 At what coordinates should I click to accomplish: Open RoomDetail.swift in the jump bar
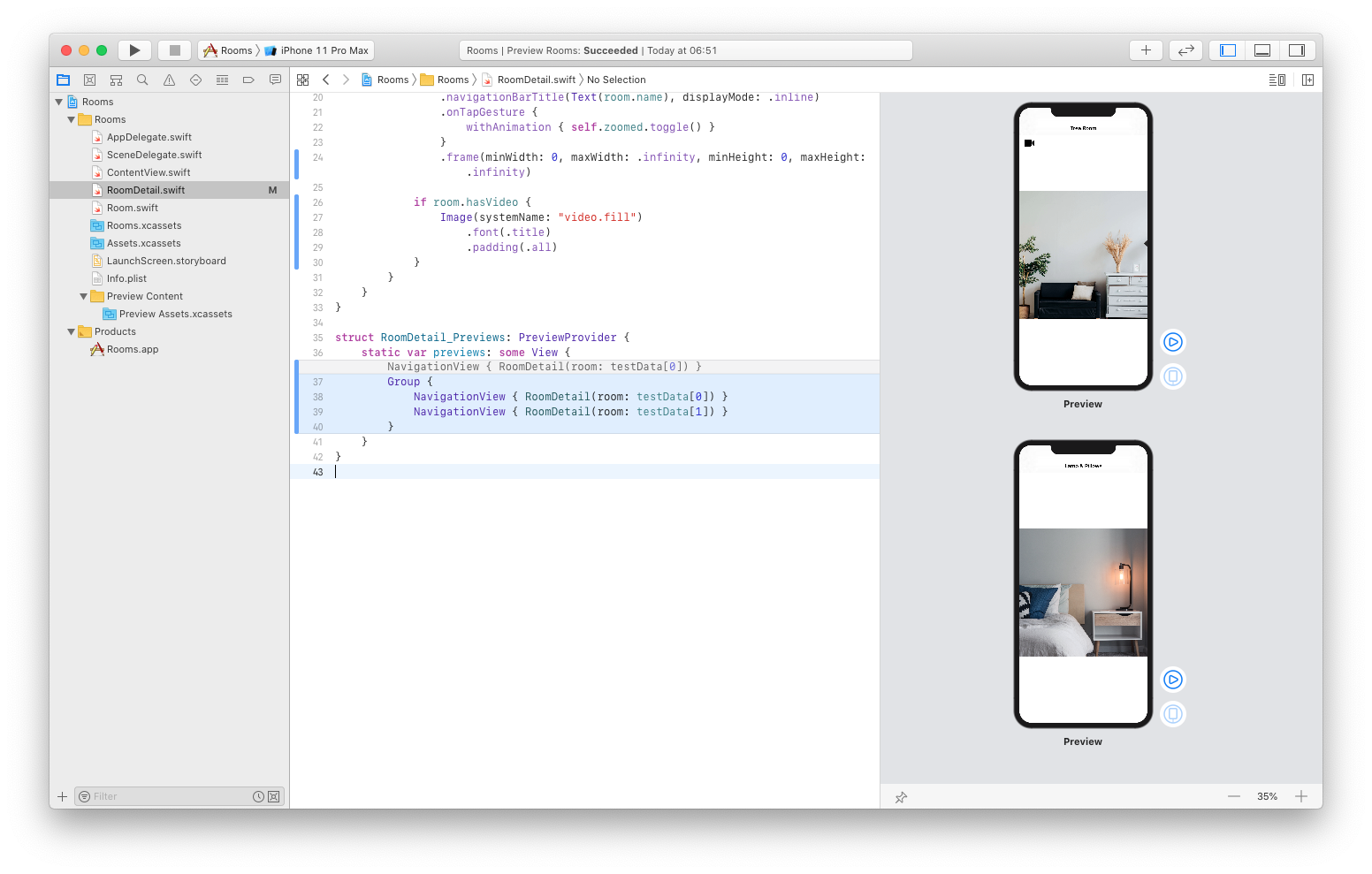tap(535, 79)
